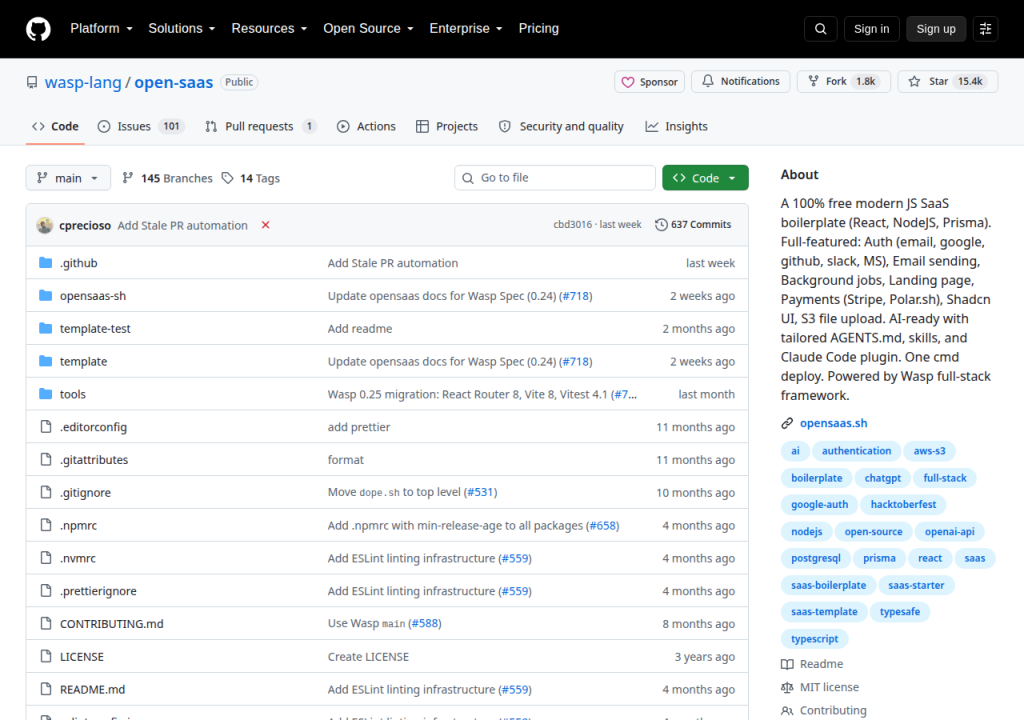
Task: Open pull request #531 link
Action: [x=480, y=492]
